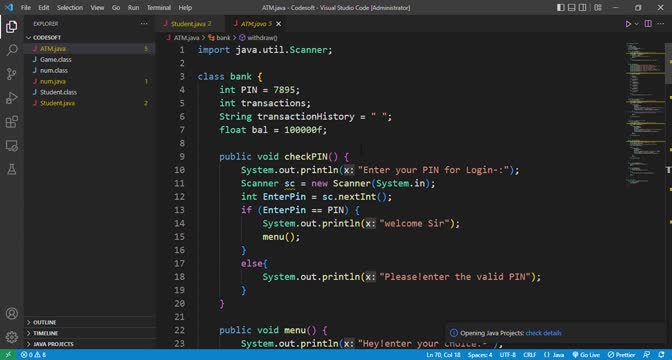Switch to the Student.java tab
Viewport: 672px width, 360px height.
coord(188,24)
